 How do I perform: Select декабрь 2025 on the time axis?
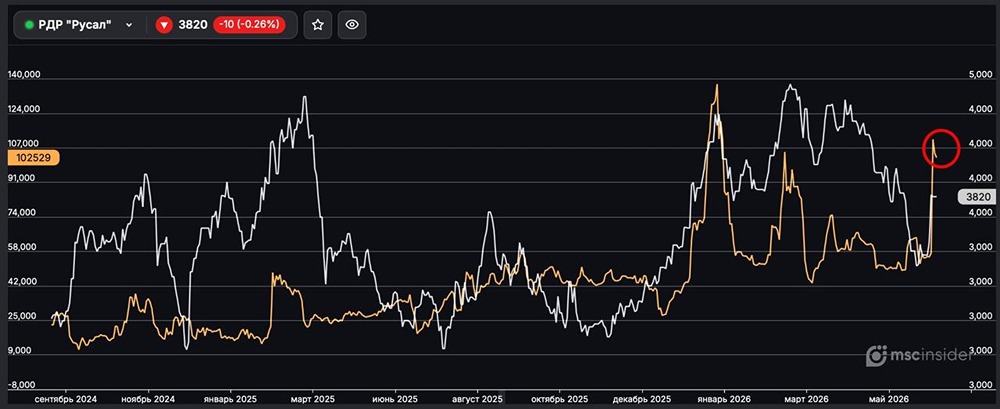coord(642,399)
